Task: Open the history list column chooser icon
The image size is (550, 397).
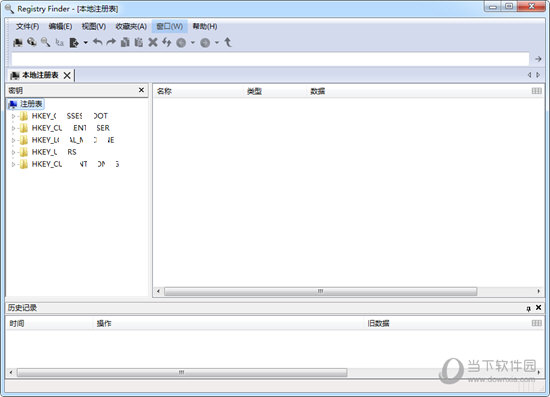Action: click(x=537, y=323)
